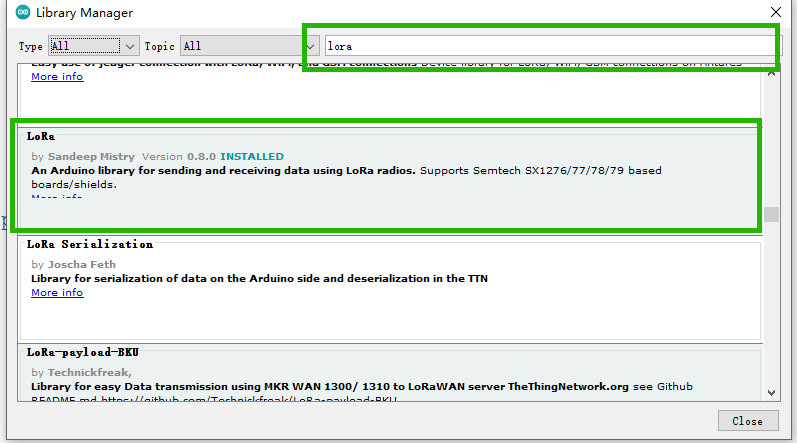Click More info under the LoRa library
797x443 pixels.
57,198
